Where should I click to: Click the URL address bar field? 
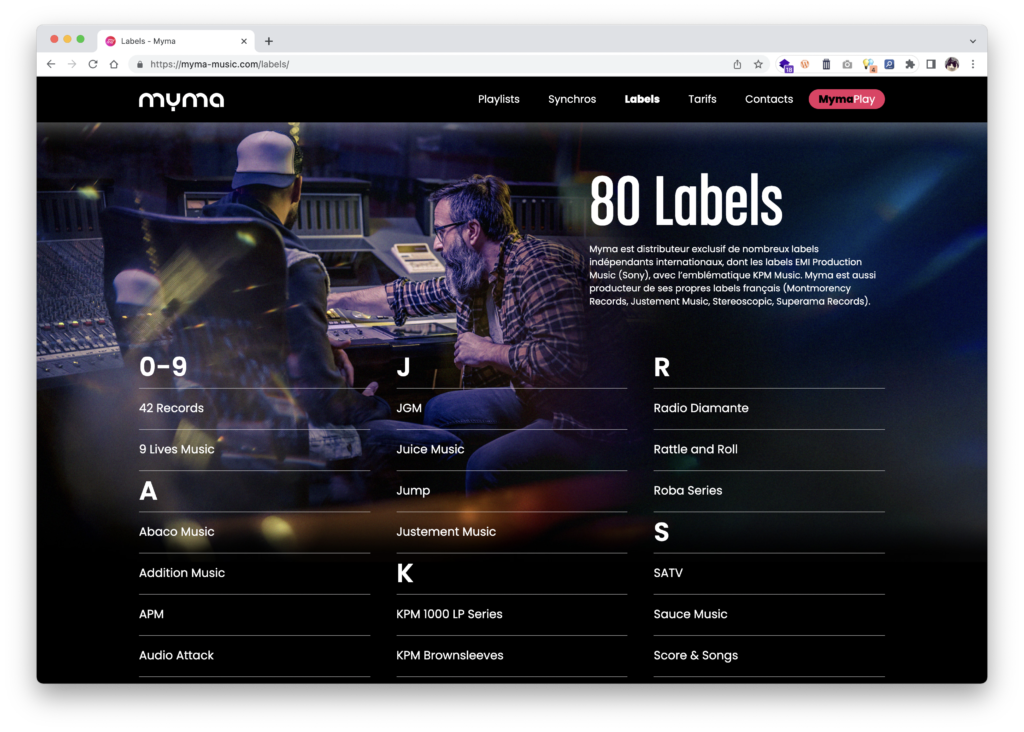pyautogui.click(x=430, y=64)
